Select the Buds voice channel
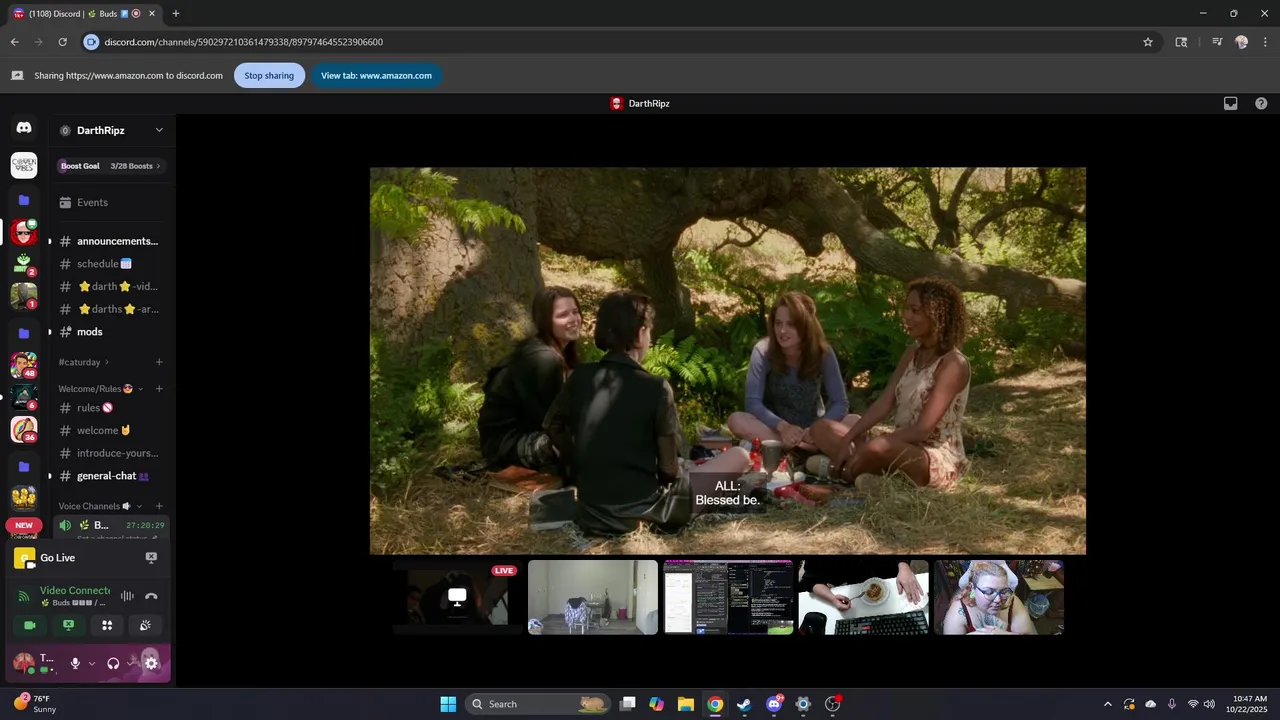Viewport: 1280px width, 720px height. pyautogui.click(x=110, y=527)
